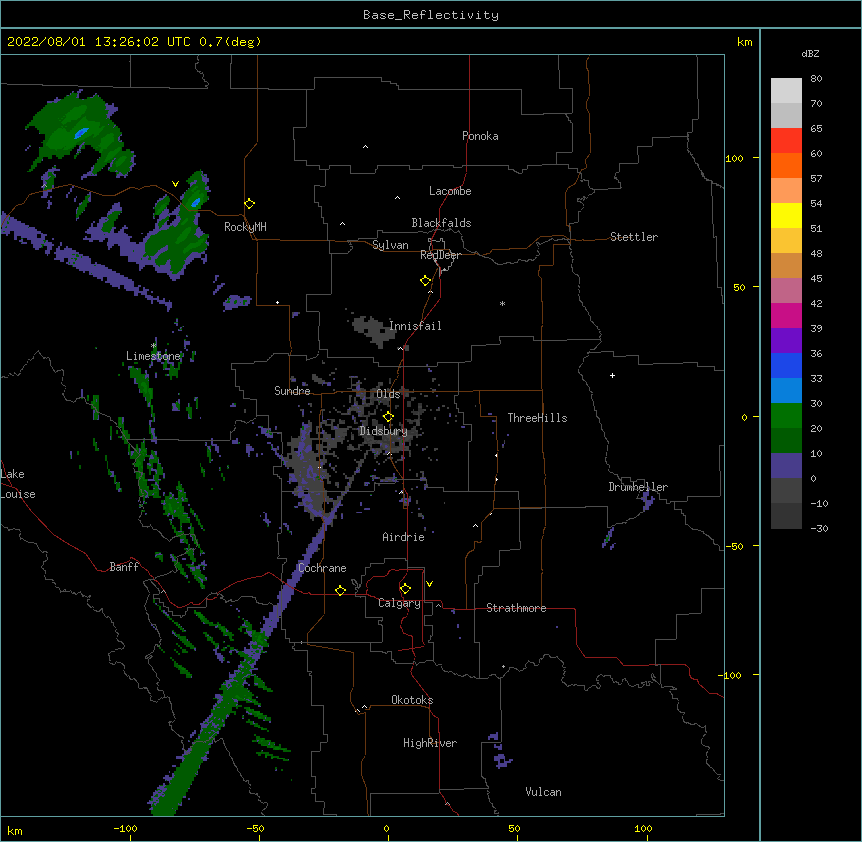Click the dark blue 33-36 dBZ legend swatch
This screenshot has height=842, width=862.
click(786, 365)
